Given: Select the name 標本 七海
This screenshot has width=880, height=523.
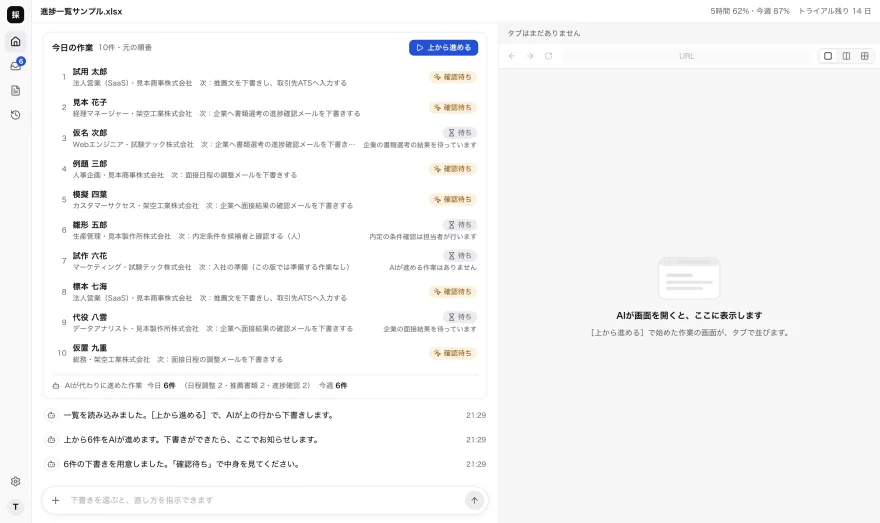Looking at the screenshot, I should coord(90,287).
